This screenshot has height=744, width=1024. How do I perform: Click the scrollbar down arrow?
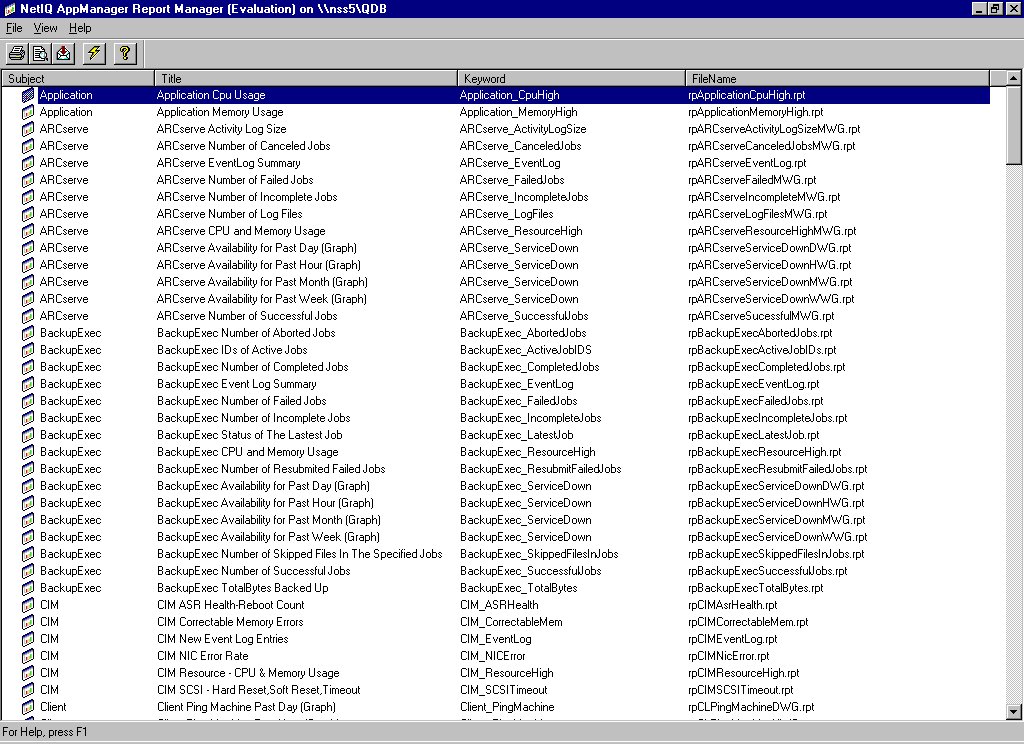(1014, 712)
